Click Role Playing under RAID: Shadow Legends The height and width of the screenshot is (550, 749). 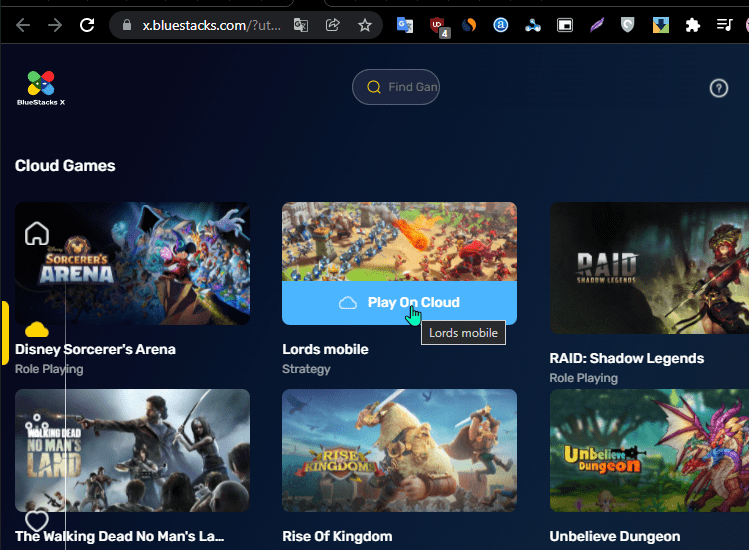[x=583, y=378]
